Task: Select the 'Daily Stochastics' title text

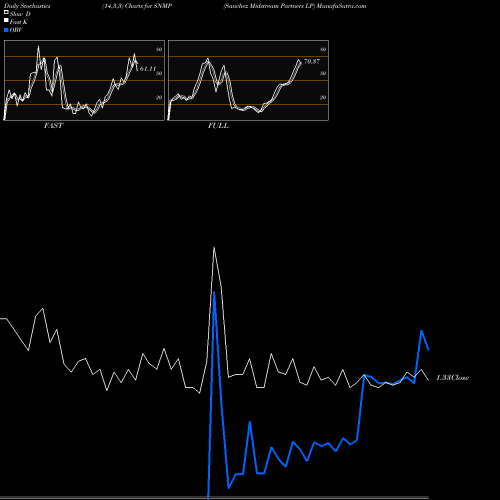Action: [x=27, y=6]
